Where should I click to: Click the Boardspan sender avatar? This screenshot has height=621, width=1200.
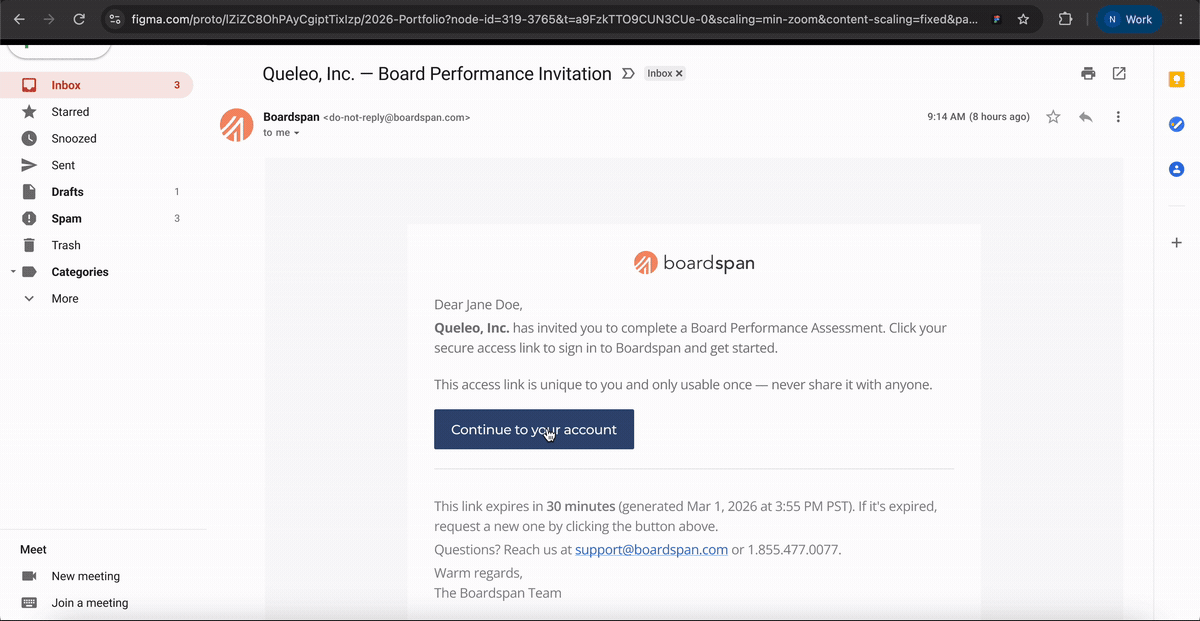coord(237,125)
